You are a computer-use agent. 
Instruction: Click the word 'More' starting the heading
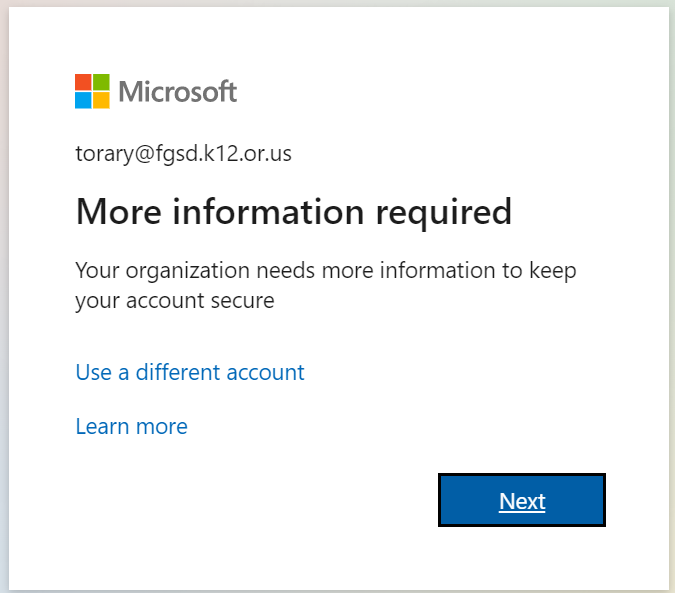118,212
